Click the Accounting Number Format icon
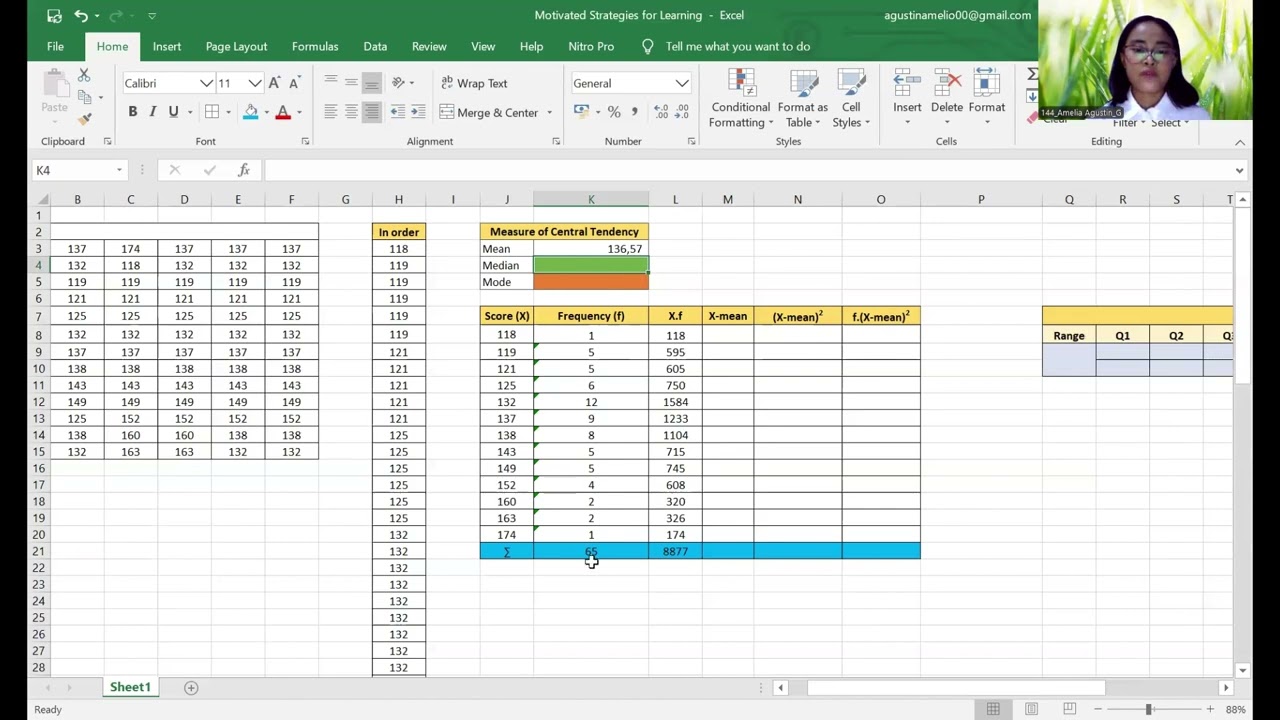 581,112
